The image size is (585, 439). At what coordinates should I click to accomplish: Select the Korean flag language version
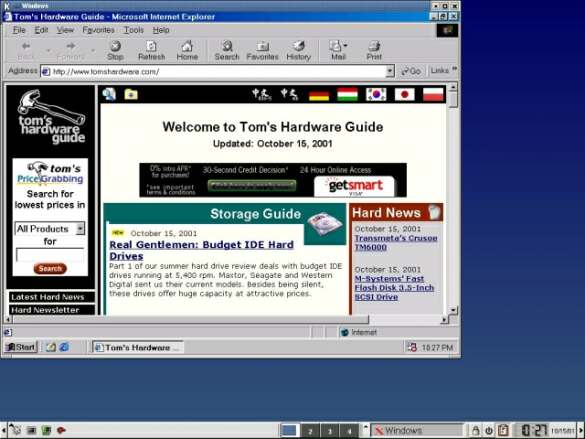tap(376, 95)
